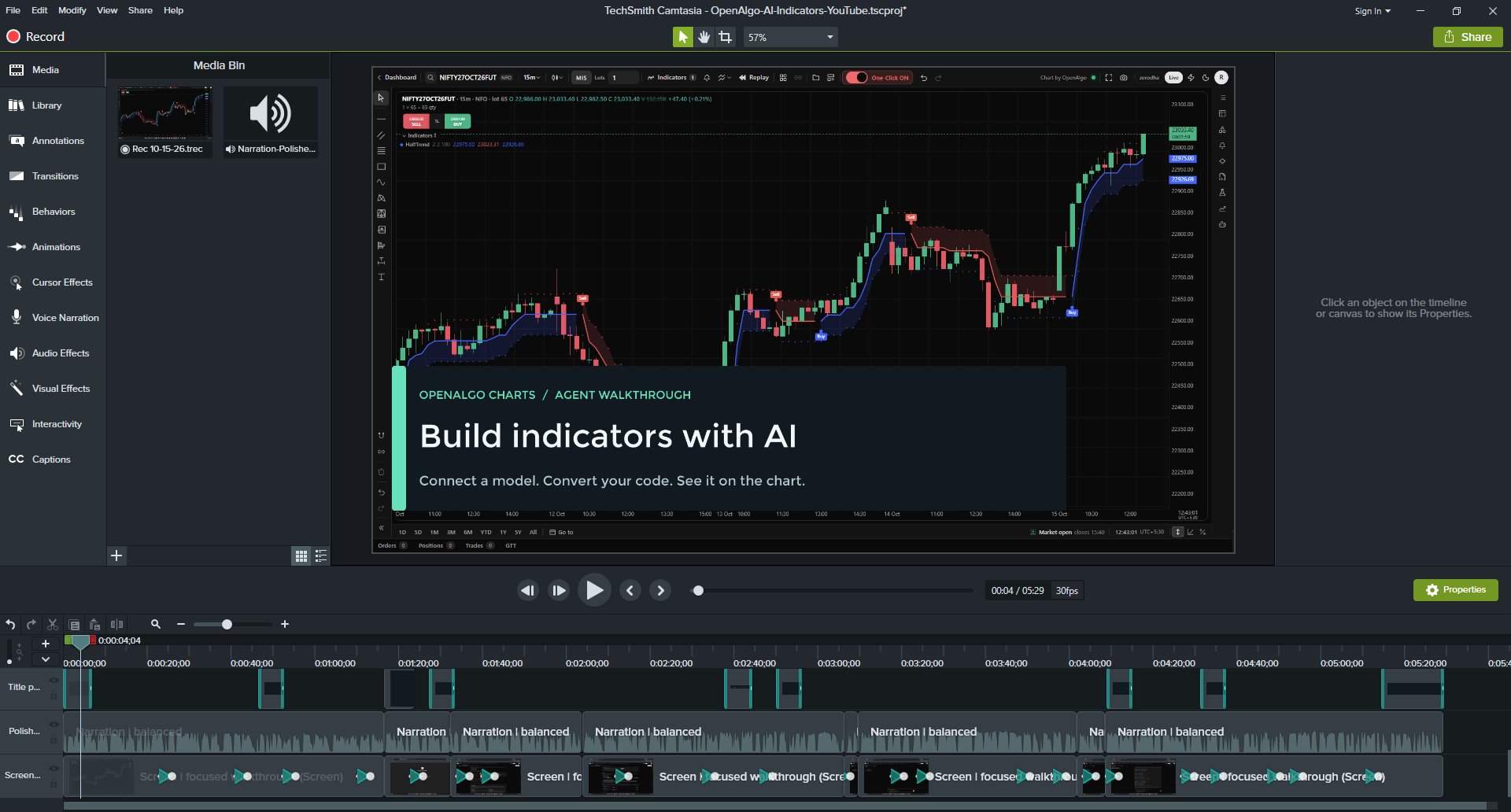Zoom in on the timeline with plus

pyautogui.click(x=285, y=624)
